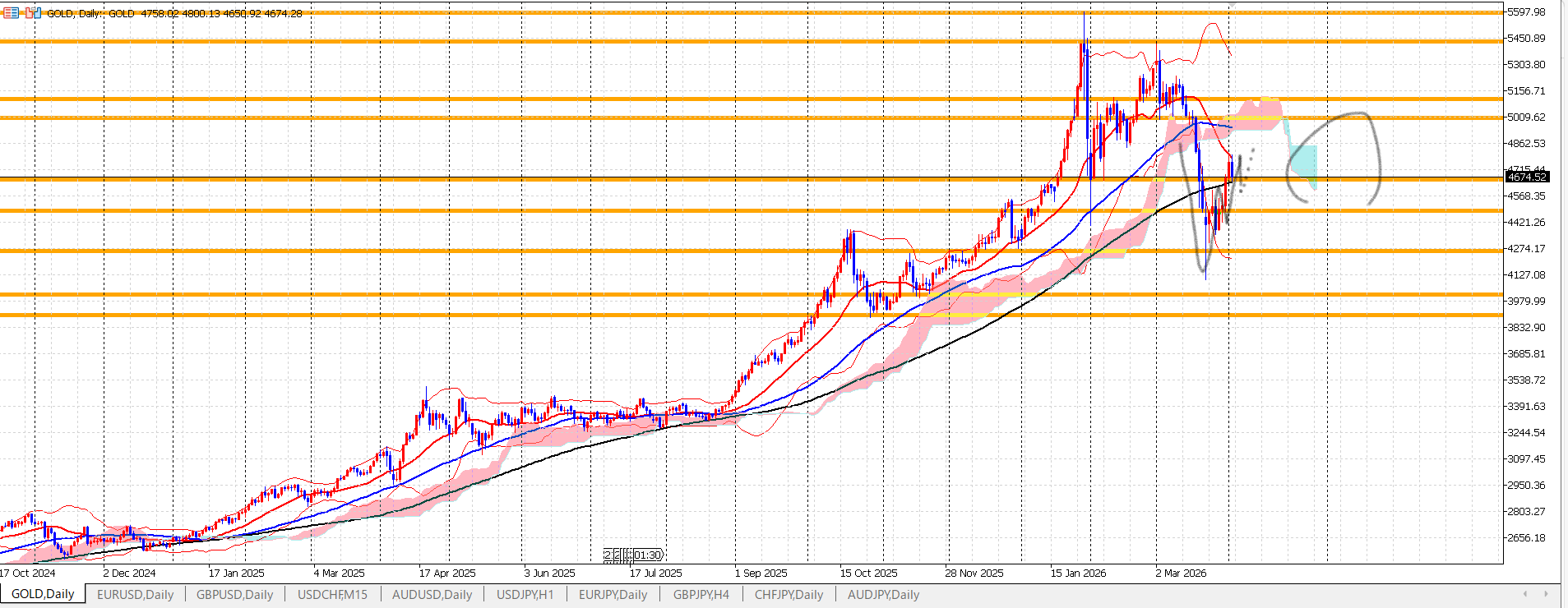
Task: Select the USDCHF,M15 chart tab
Action: tap(332, 595)
